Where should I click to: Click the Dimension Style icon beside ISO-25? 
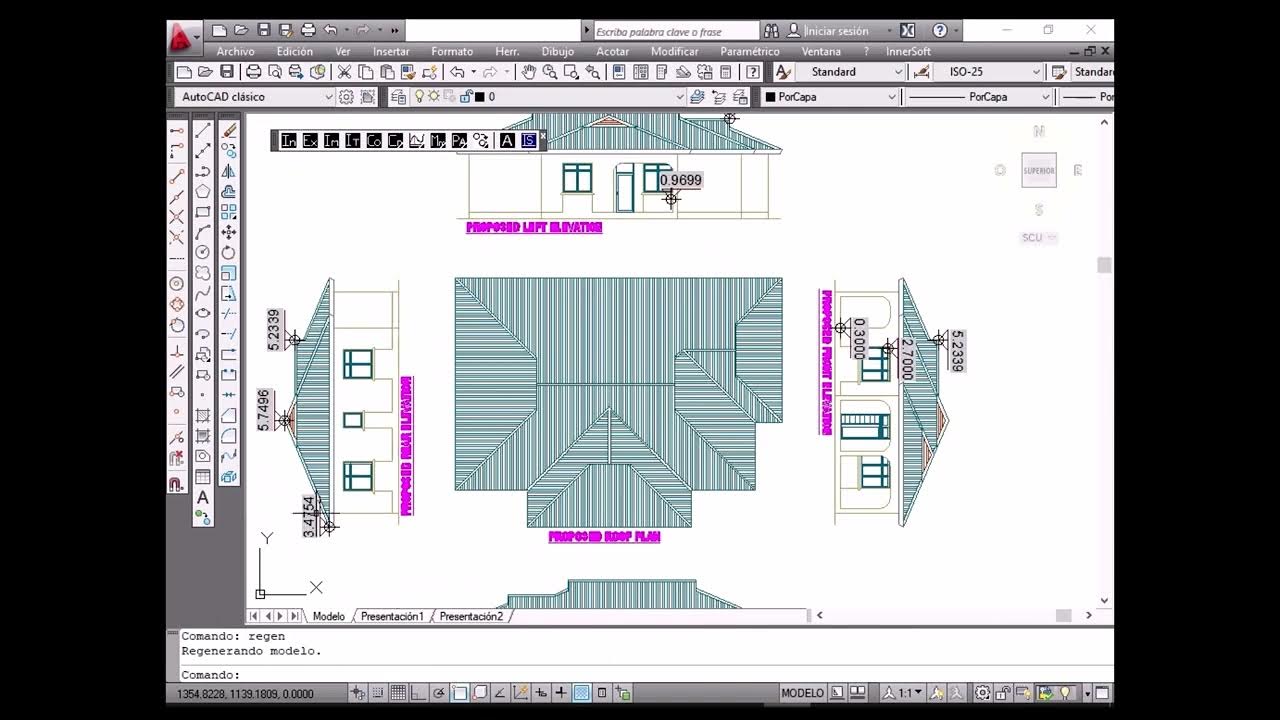[922, 71]
